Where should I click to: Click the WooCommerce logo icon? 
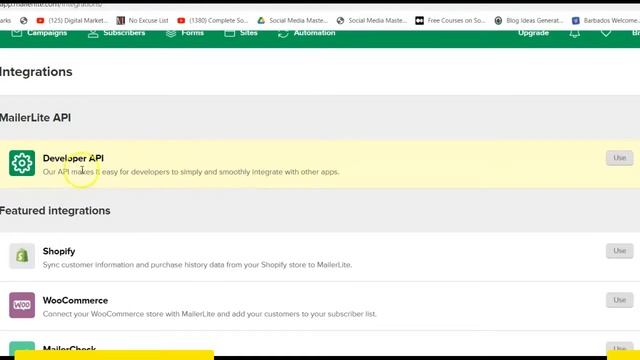point(22,305)
